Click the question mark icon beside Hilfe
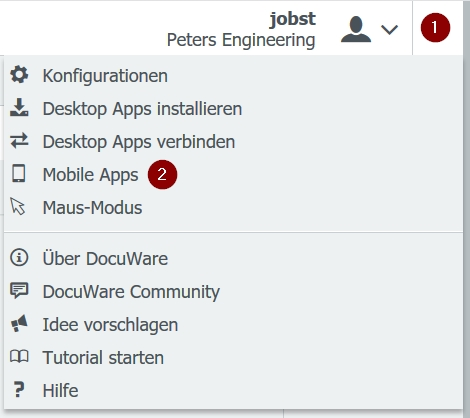 (x=19, y=389)
